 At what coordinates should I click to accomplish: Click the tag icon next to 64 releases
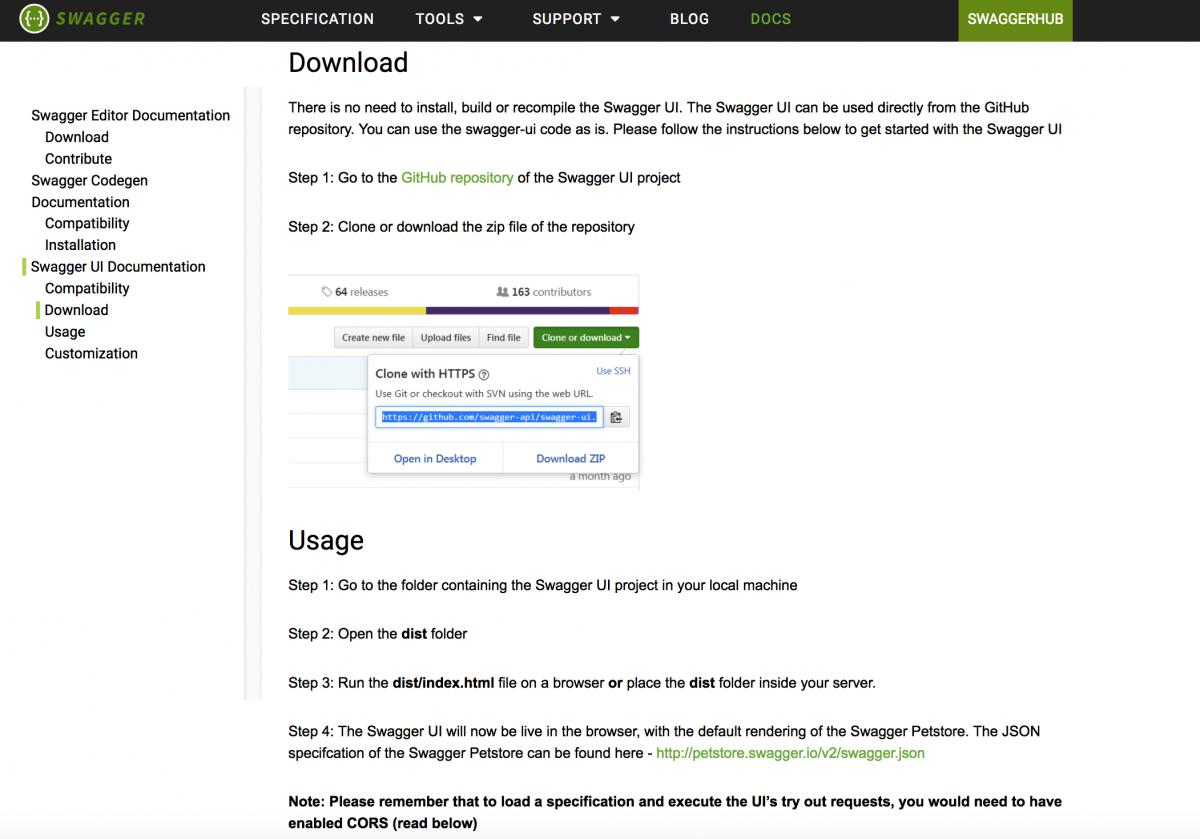[x=326, y=292]
